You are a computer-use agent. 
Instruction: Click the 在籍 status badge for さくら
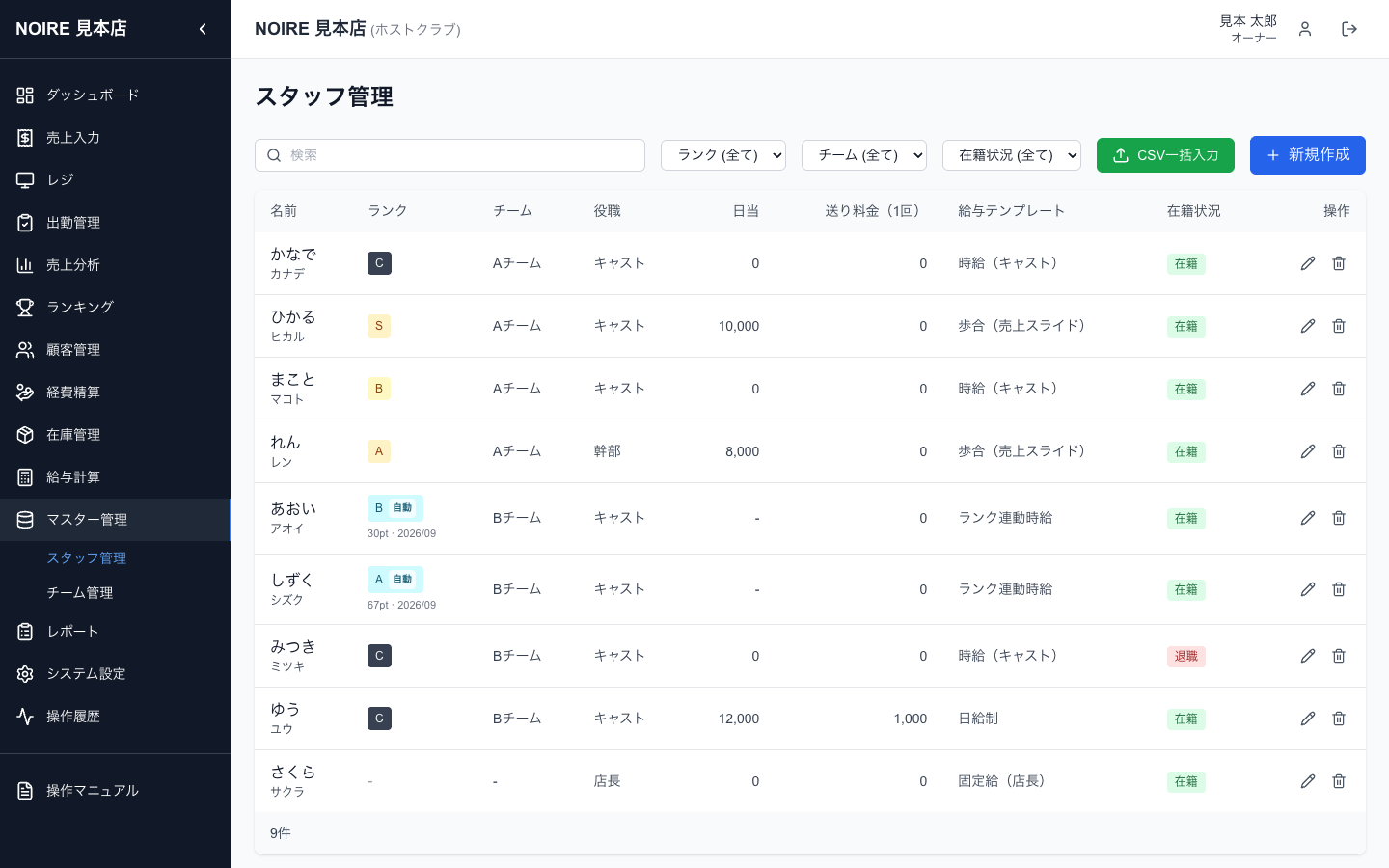pos(1186,782)
